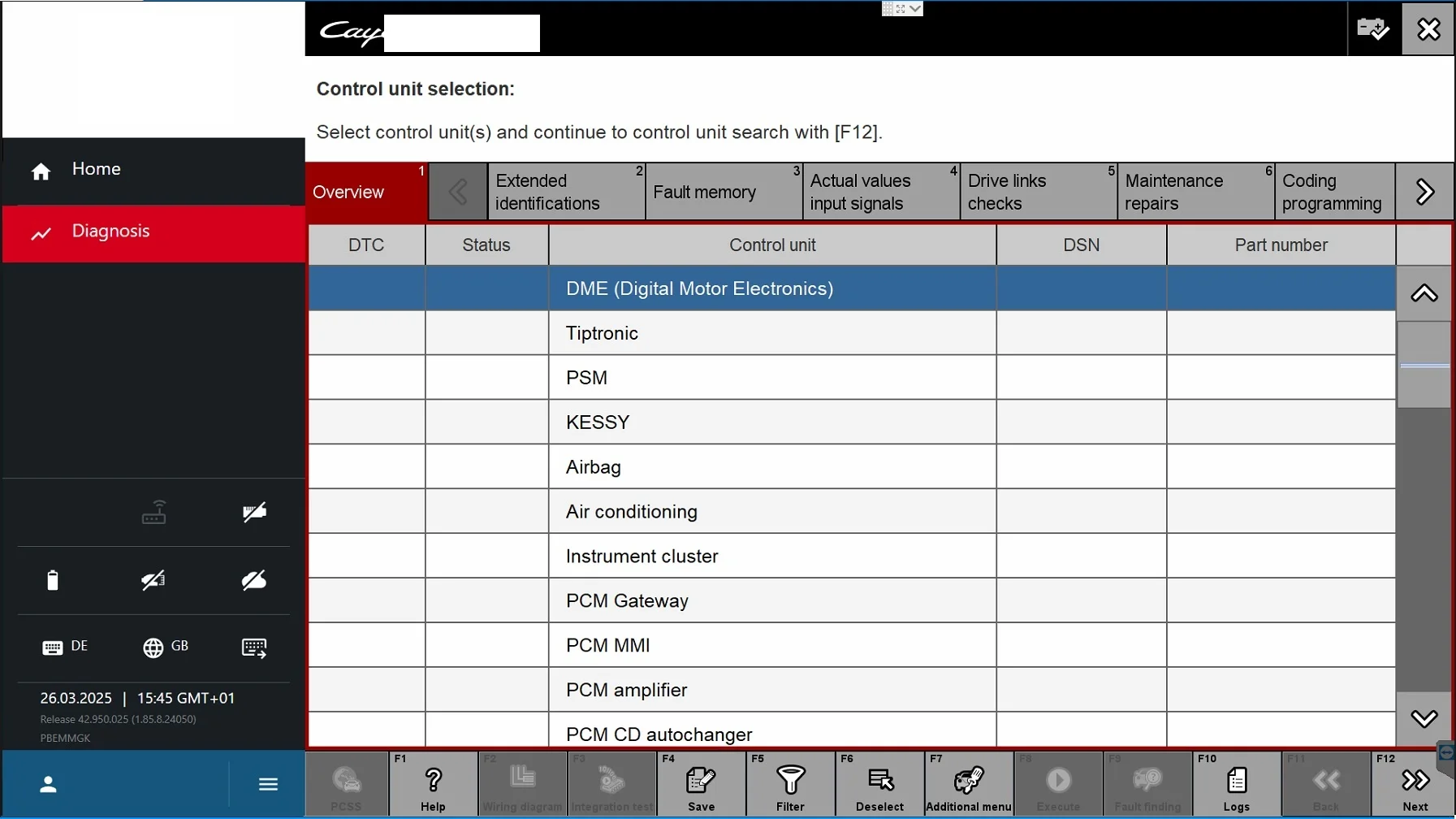Screen dimensions: 1456x819
Task: Deselect entries with F6 button
Action: 879,784
